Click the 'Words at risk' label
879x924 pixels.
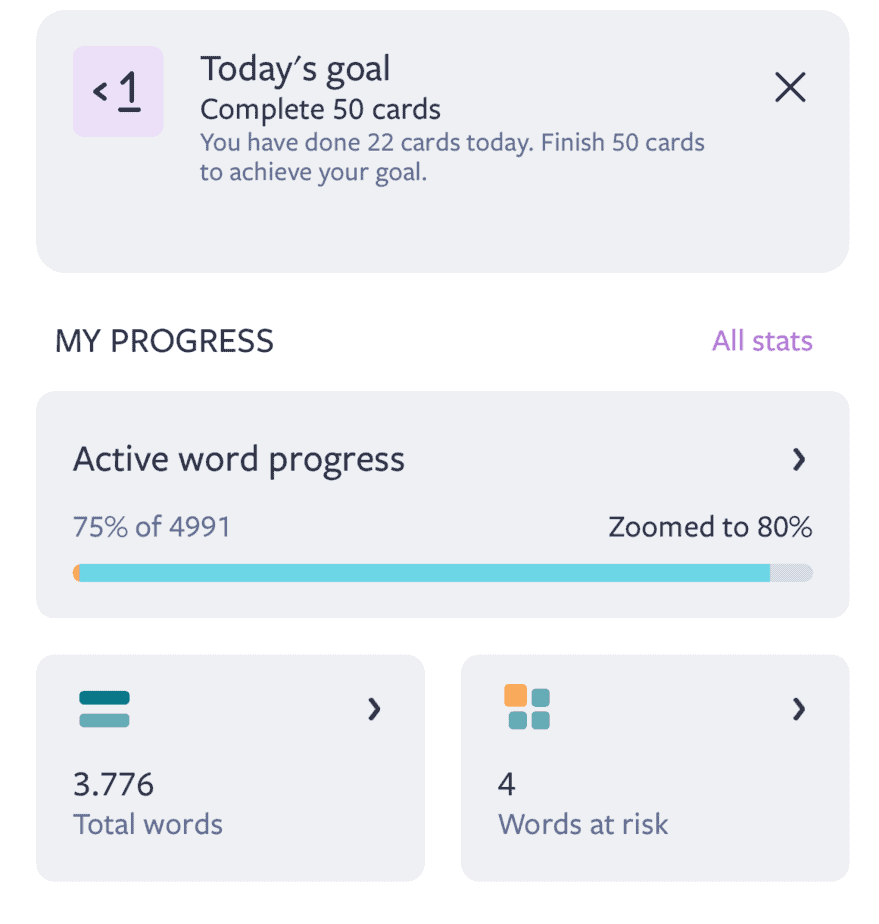click(583, 824)
